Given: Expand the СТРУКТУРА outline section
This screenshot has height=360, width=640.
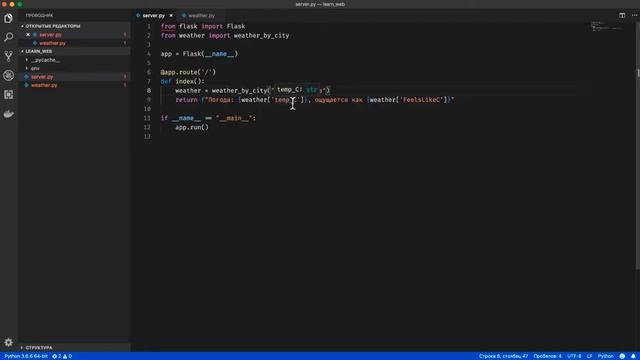Looking at the screenshot, I should [39, 348].
